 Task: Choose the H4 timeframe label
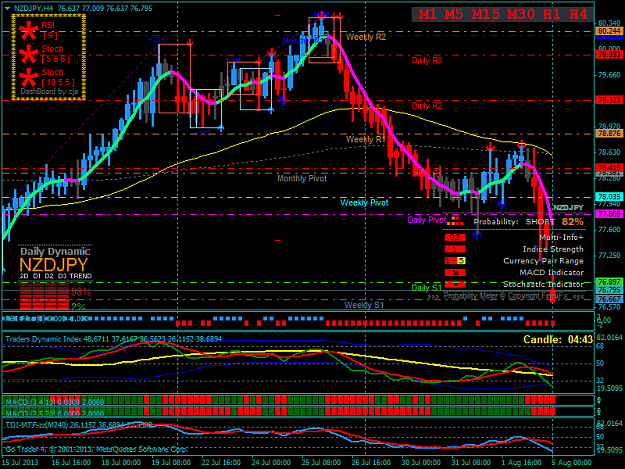[578, 14]
